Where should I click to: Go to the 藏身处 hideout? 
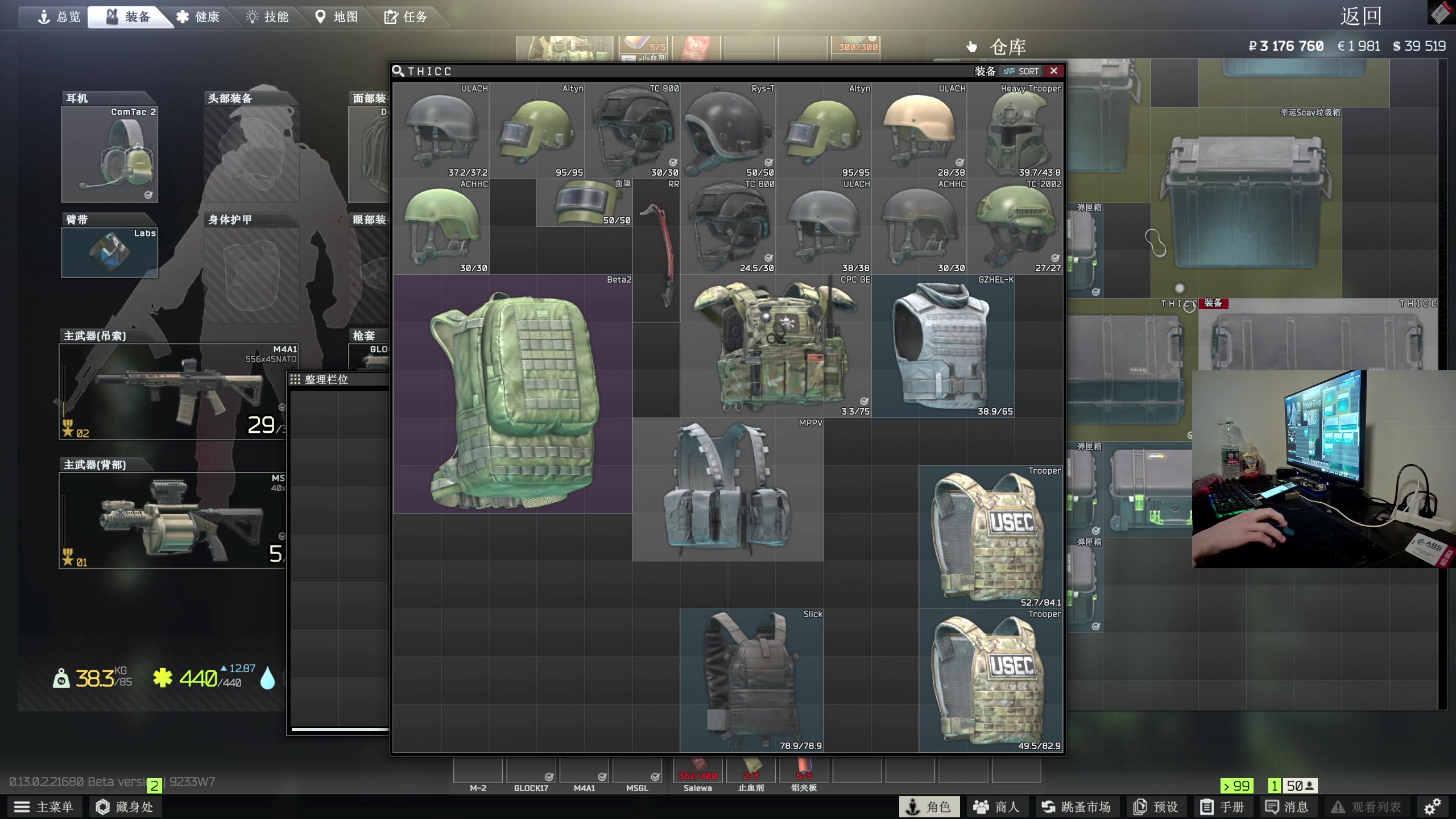pyautogui.click(x=125, y=806)
